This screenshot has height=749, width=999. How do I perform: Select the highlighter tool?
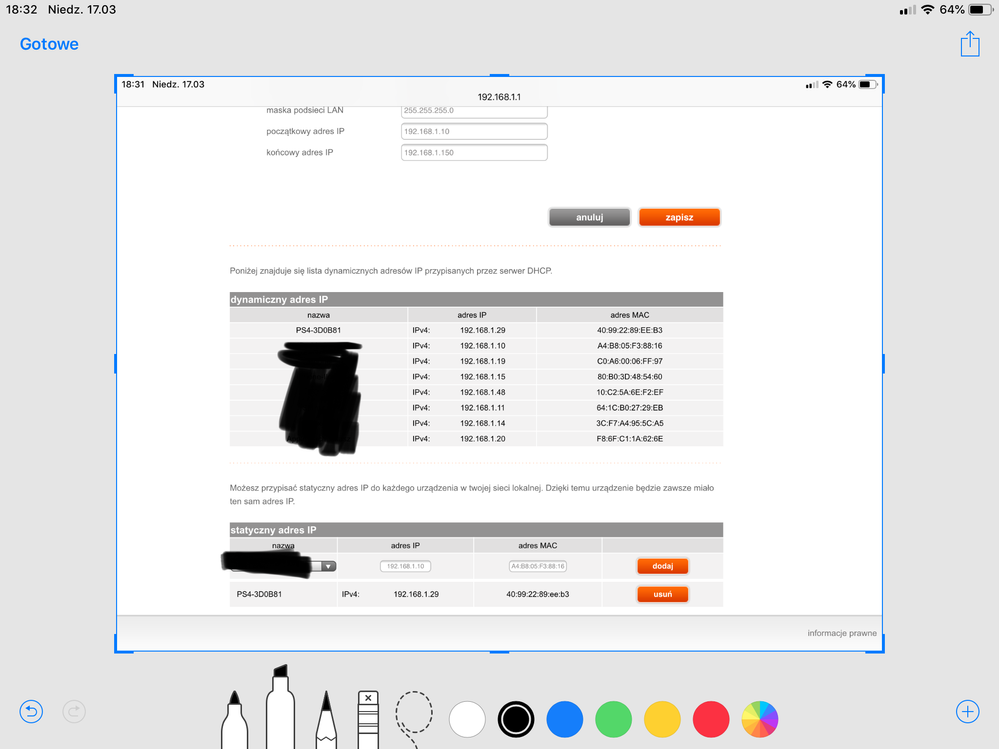pyautogui.click(x=280, y=708)
